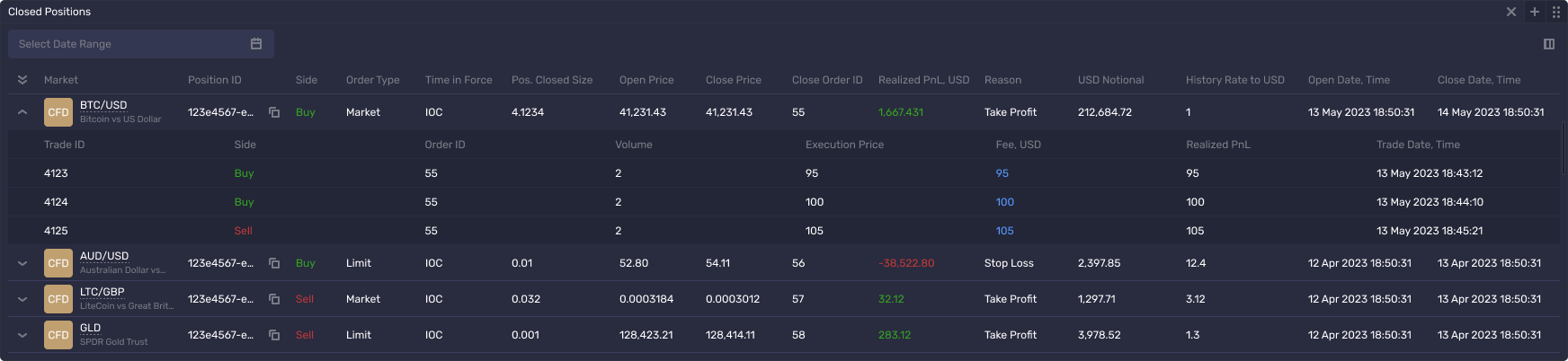1568x361 pixels.
Task: Close the Closed Positions panel
Action: point(1511,12)
